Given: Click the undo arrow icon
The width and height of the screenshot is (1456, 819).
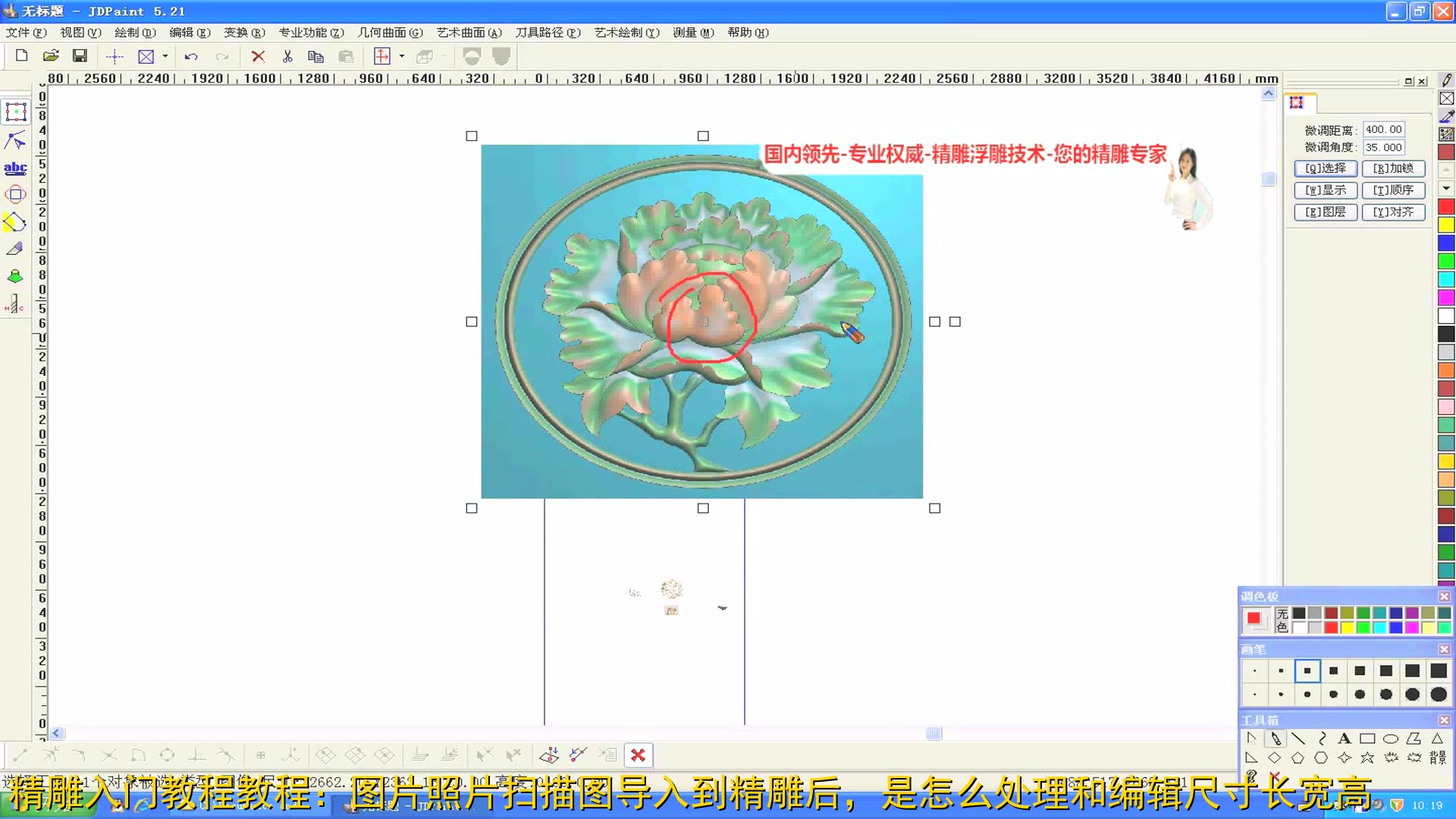Looking at the screenshot, I should click(x=191, y=56).
